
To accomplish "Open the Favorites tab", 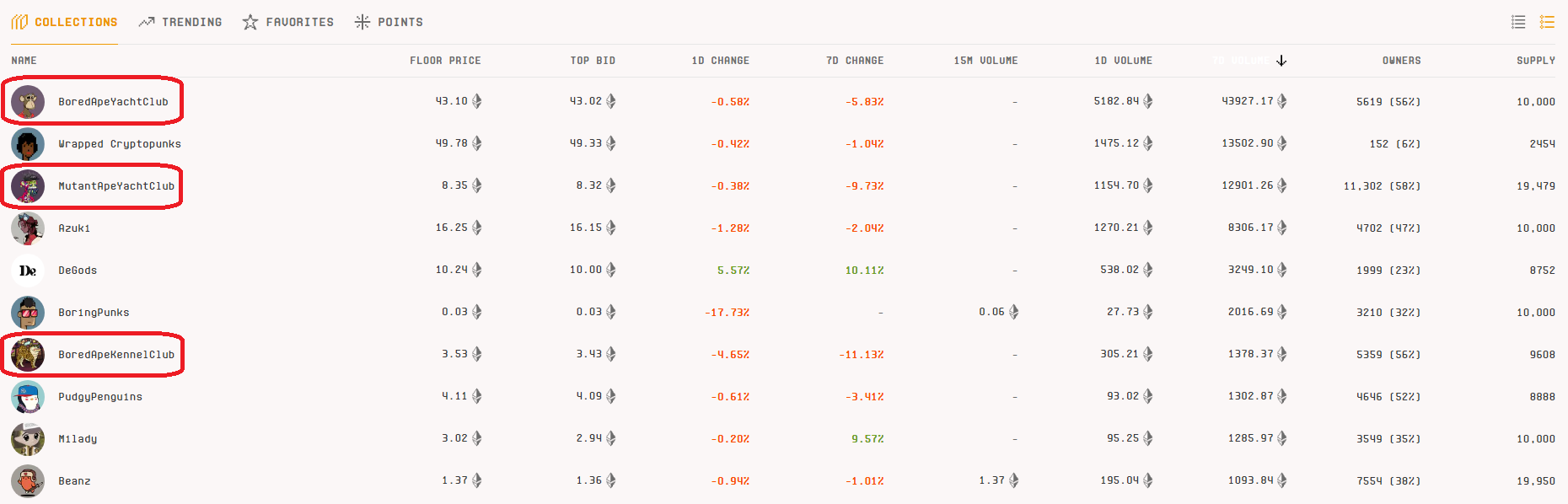I will pyautogui.click(x=288, y=22).
